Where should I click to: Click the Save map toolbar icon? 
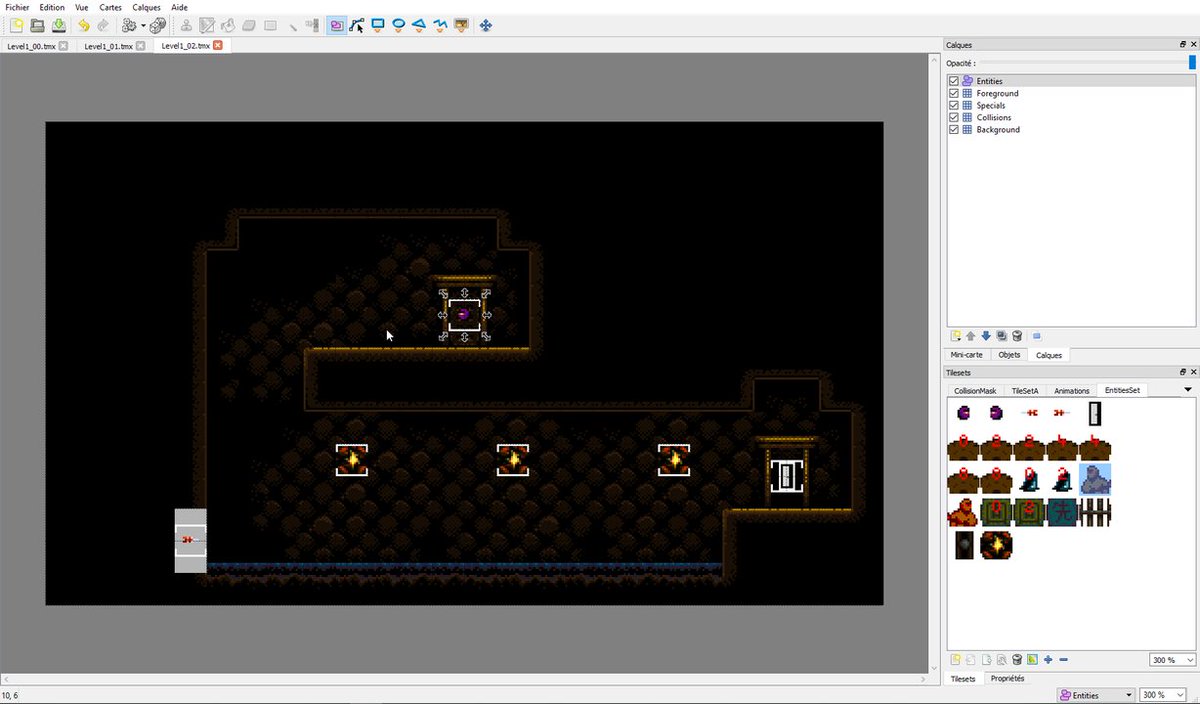click(x=58, y=25)
